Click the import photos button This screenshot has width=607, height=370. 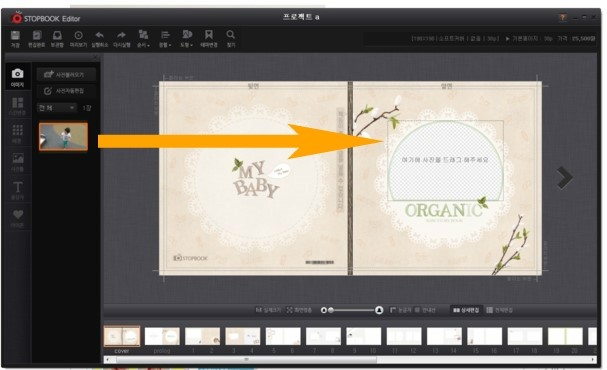[x=66, y=74]
